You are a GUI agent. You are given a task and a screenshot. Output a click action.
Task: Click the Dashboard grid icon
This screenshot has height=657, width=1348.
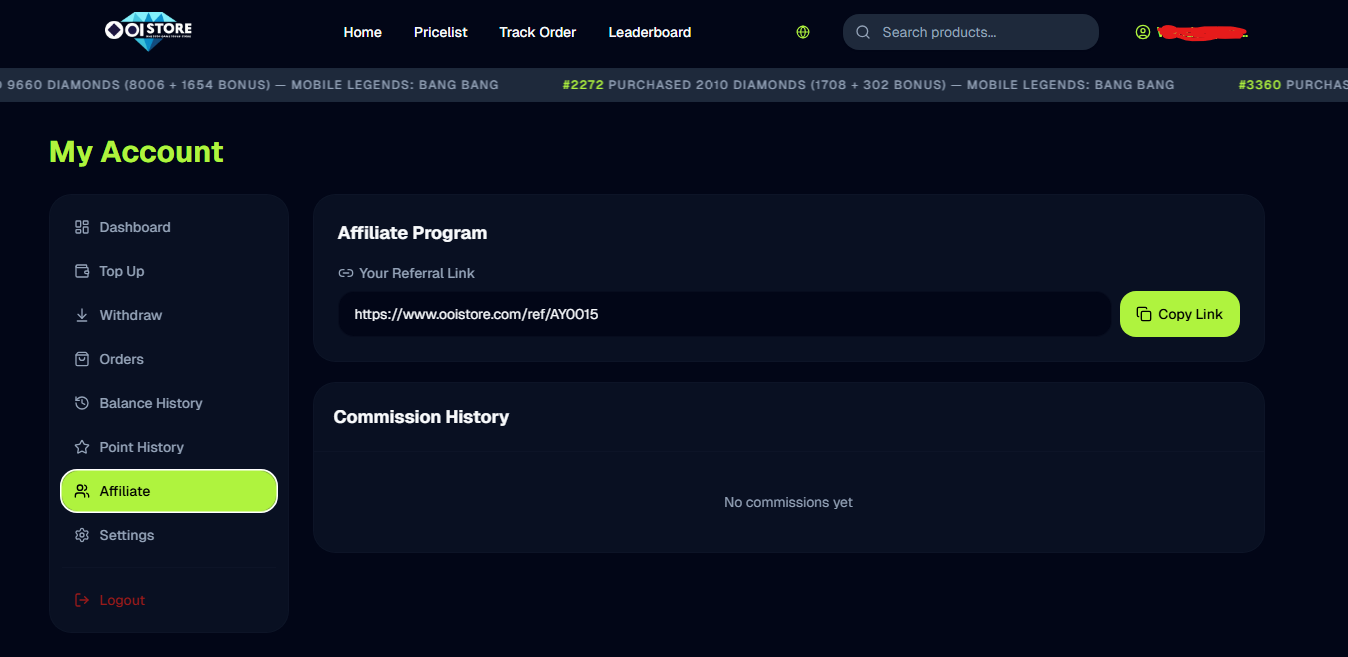click(82, 227)
